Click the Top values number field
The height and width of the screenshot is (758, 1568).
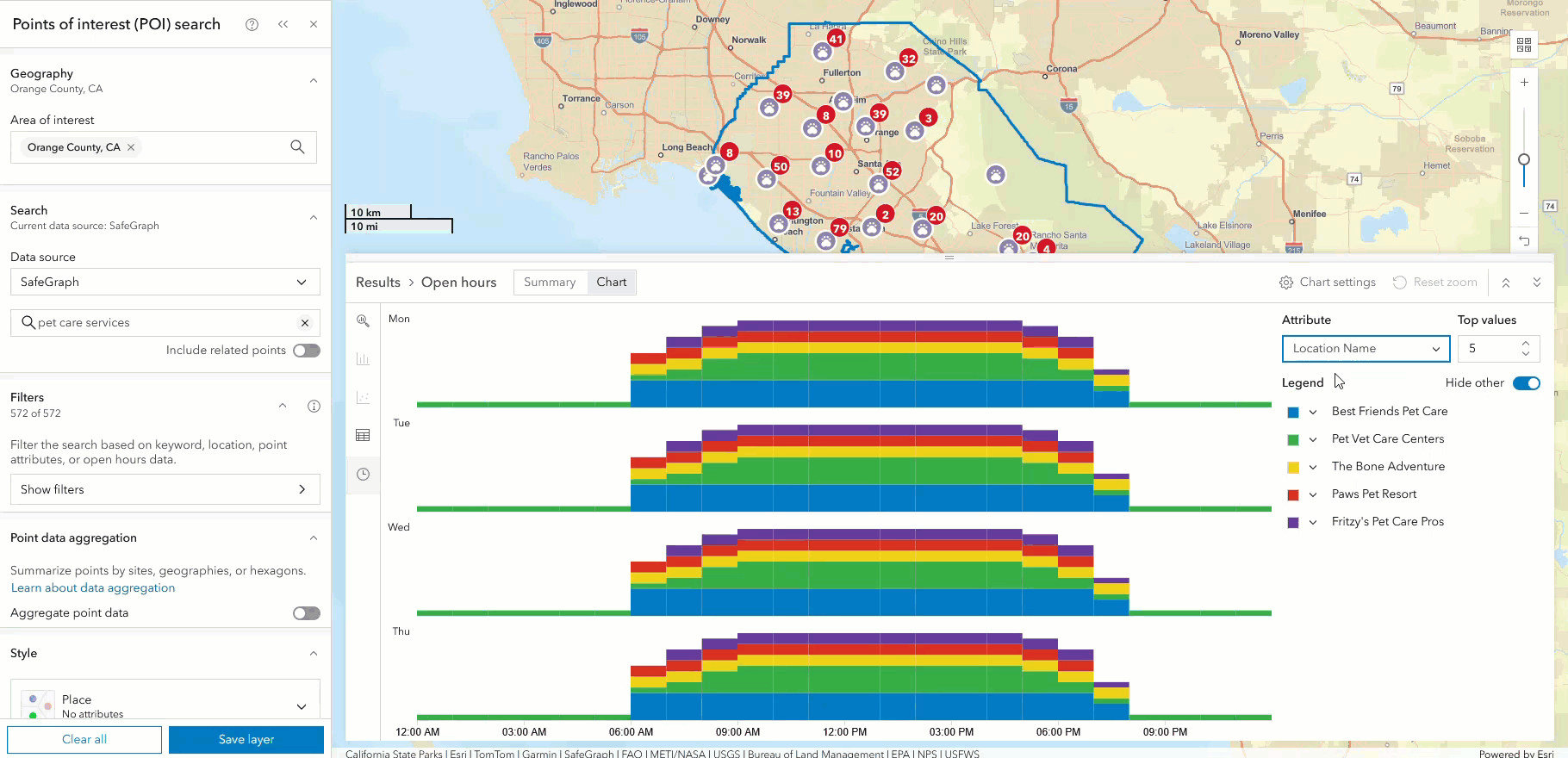point(1498,349)
